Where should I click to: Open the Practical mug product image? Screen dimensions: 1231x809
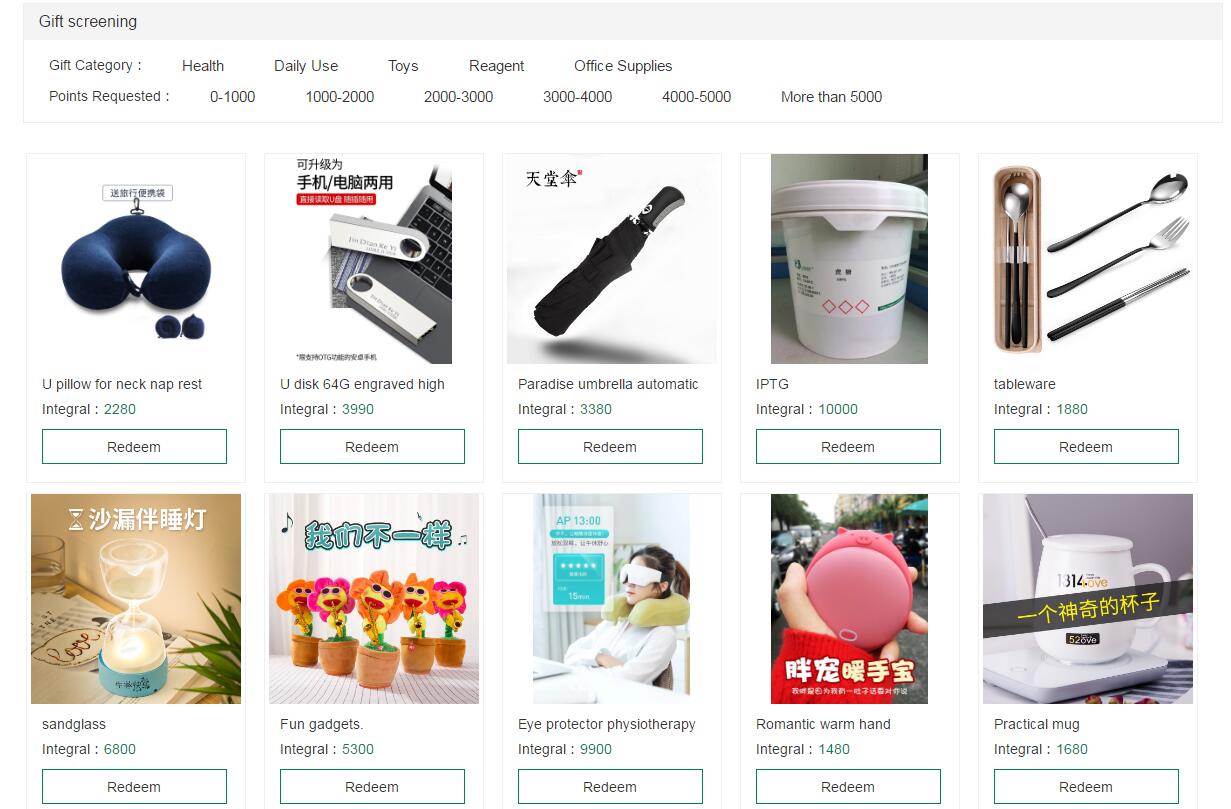(1087, 599)
